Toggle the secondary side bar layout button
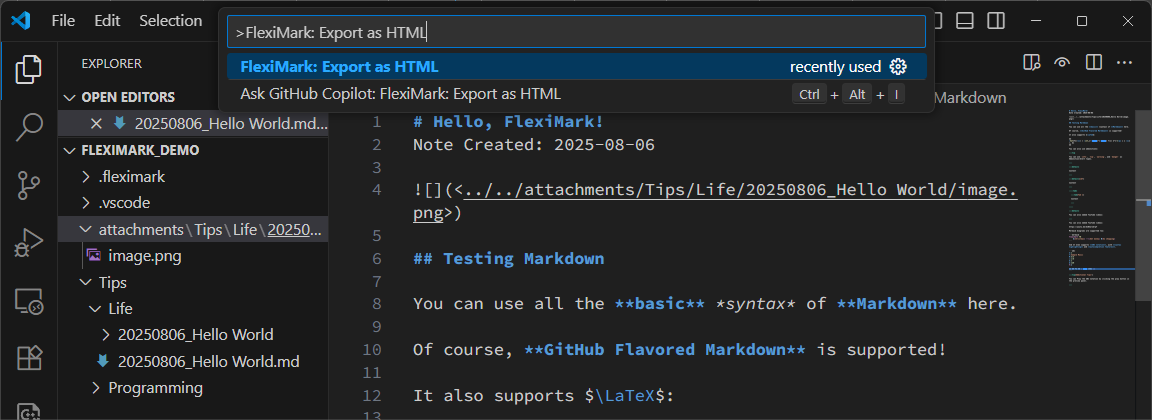 (x=996, y=21)
